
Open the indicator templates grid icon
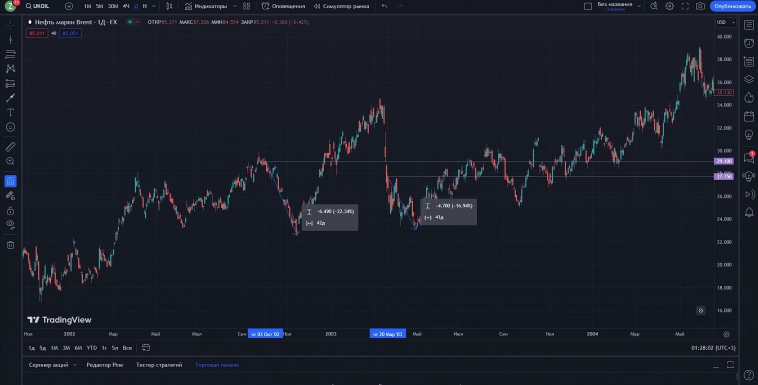247,6
